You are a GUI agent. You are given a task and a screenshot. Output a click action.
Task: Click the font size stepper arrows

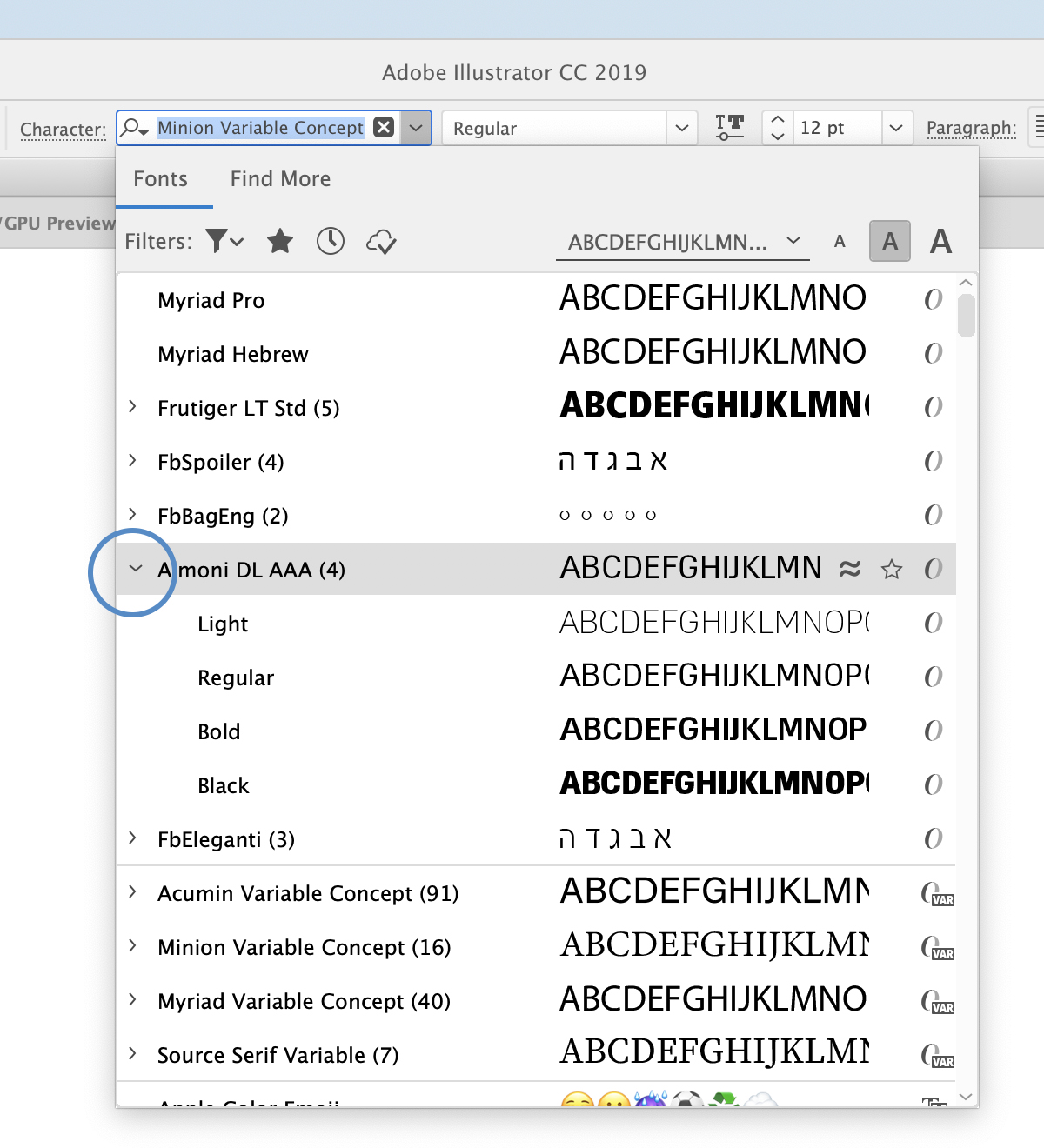(778, 128)
